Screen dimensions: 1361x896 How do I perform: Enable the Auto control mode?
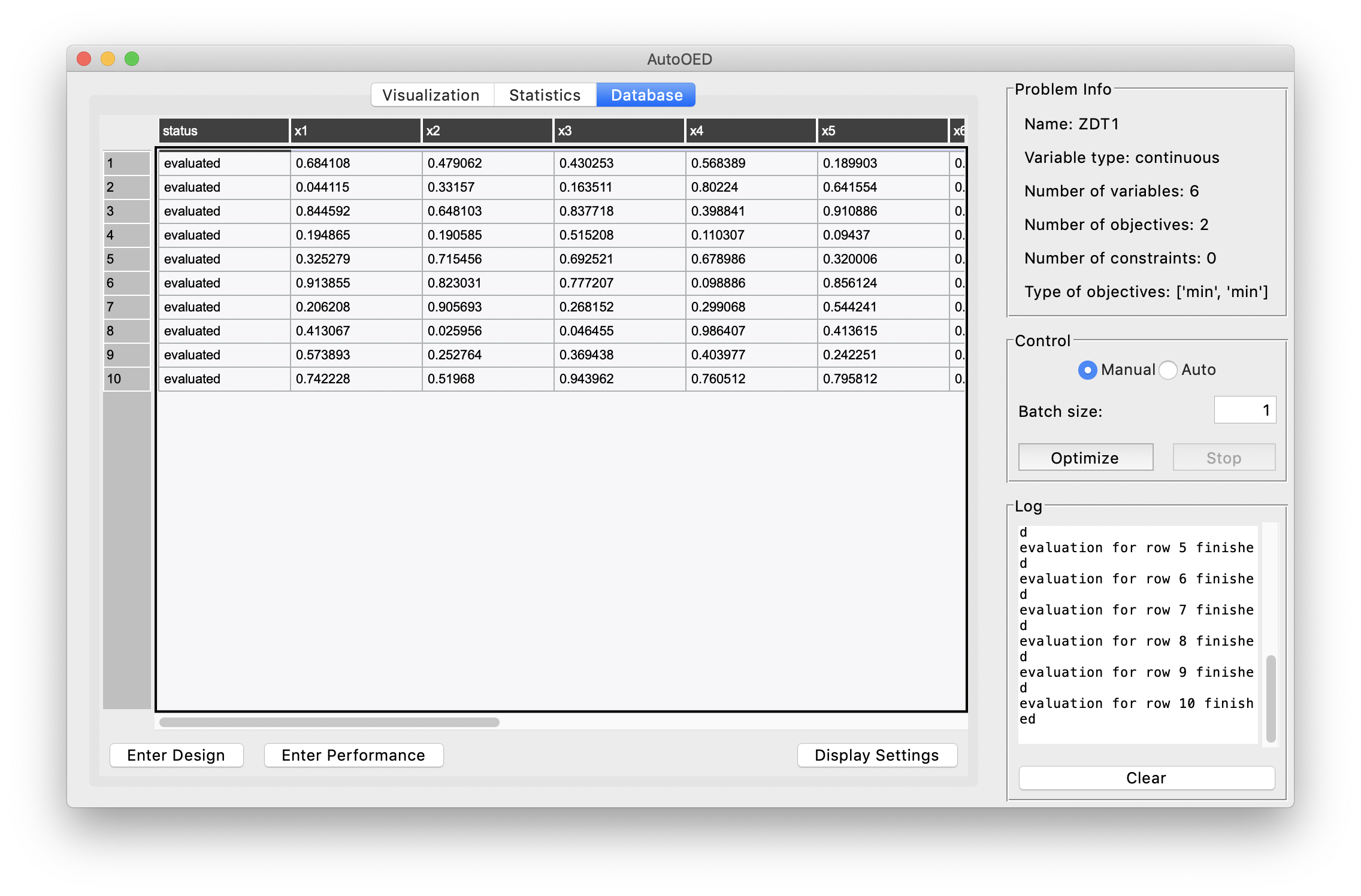[1168, 370]
